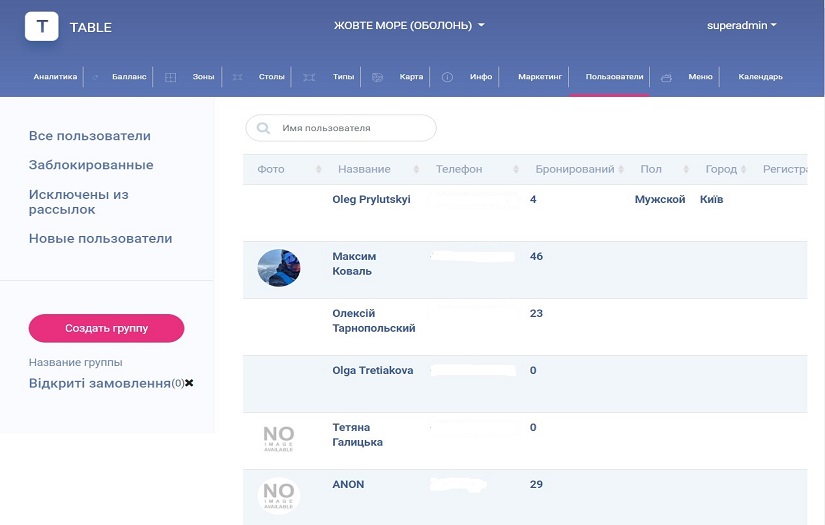Image resolution: width=825 pixels, height=525 pixels.
Task: Click the Регистра column header
Action: (784, 169)
